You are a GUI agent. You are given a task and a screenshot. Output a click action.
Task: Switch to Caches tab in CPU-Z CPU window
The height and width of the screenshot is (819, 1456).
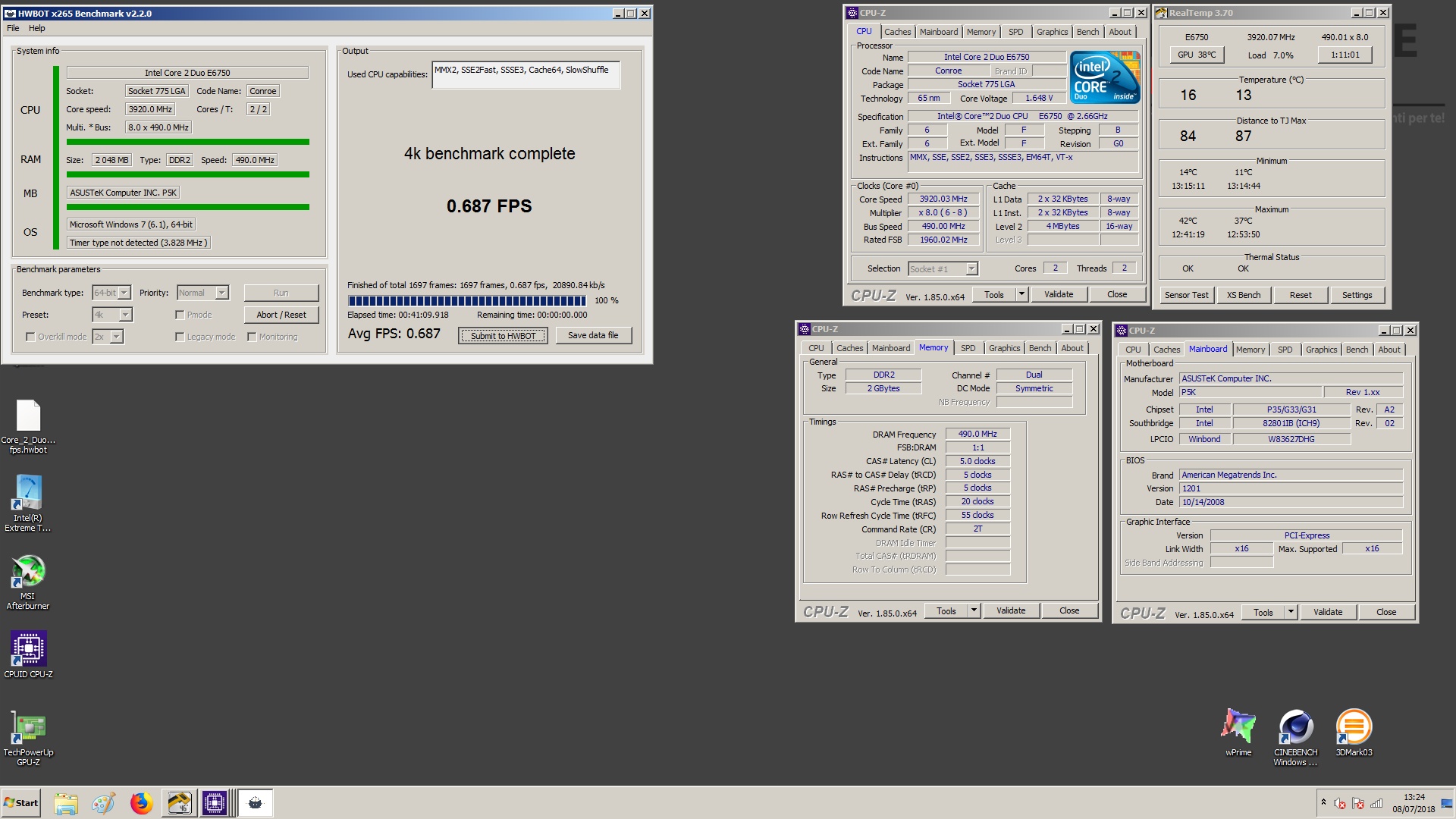pos(897,32)
